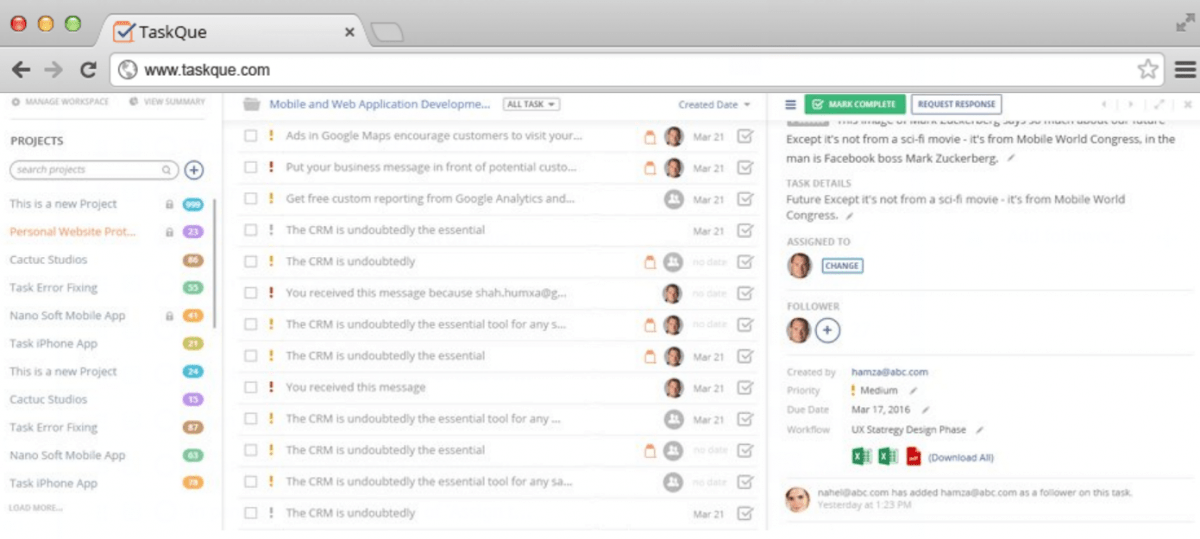Click the PDF attachment icon
This screenshot has height=539, width=1200.
coord(913,456)
